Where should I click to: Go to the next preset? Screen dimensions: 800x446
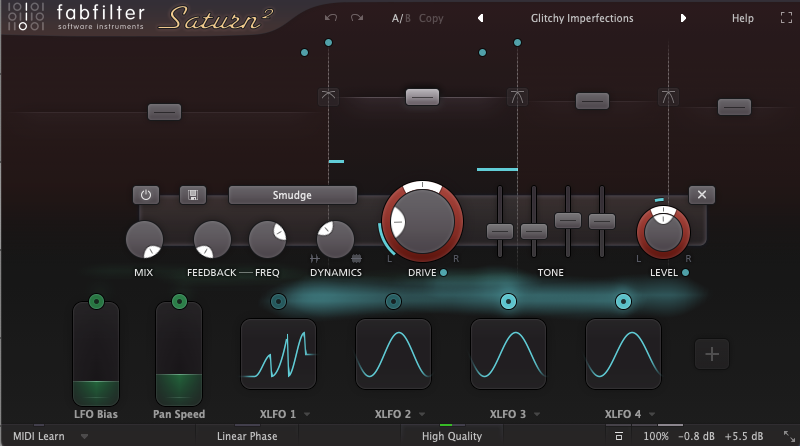pos(683,18)
